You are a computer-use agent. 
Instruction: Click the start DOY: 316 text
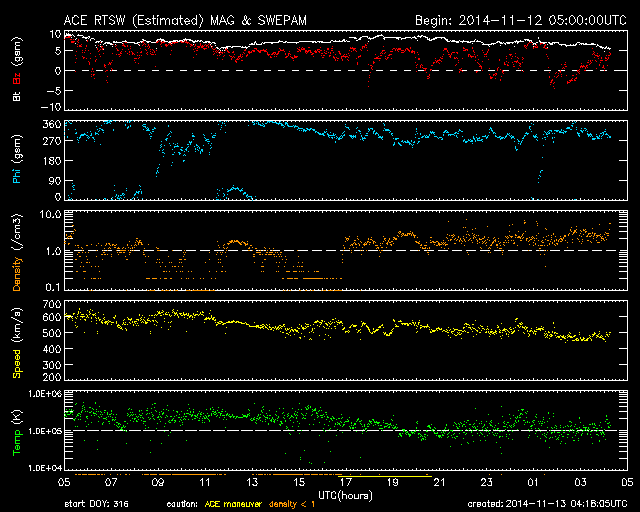(x=96, y=502)
